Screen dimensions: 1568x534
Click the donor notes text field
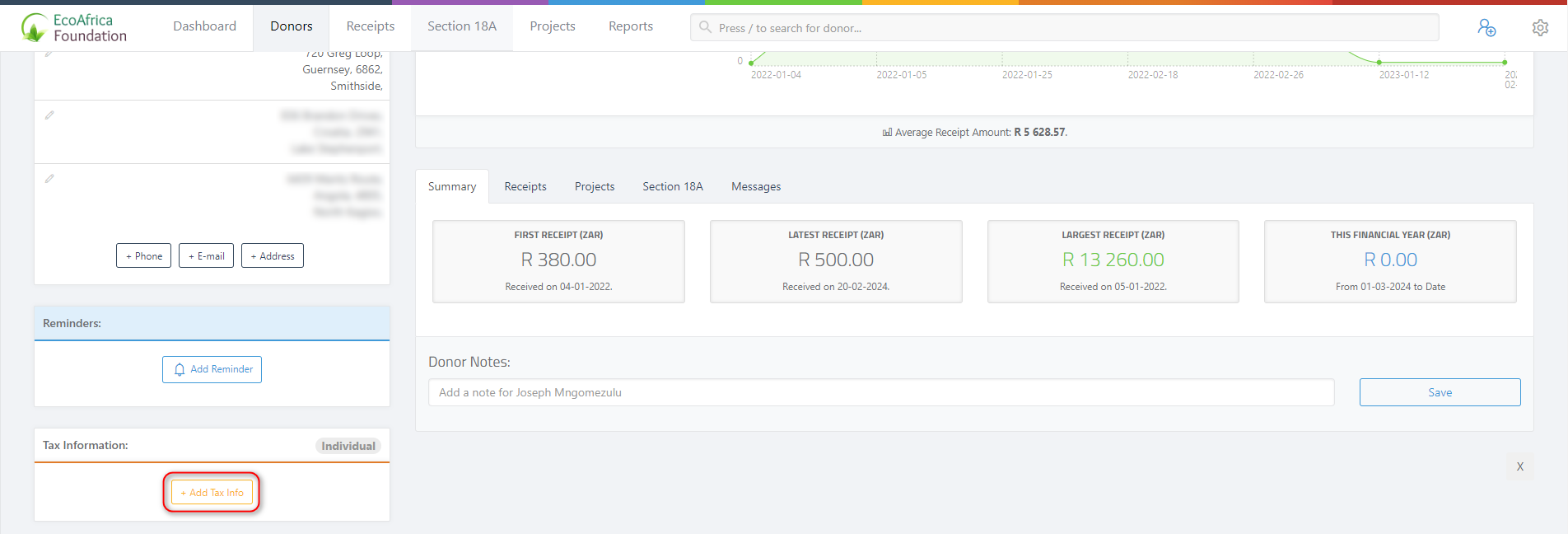click(880, 392)
